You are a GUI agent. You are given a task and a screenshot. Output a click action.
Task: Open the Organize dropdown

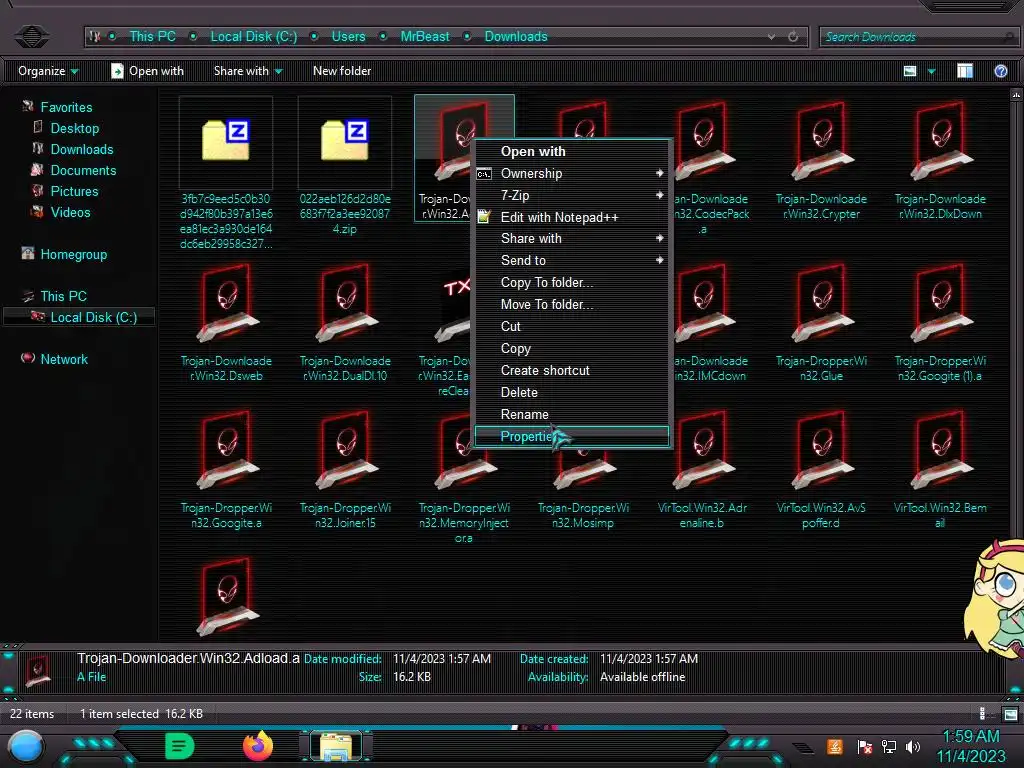point(48,71)
